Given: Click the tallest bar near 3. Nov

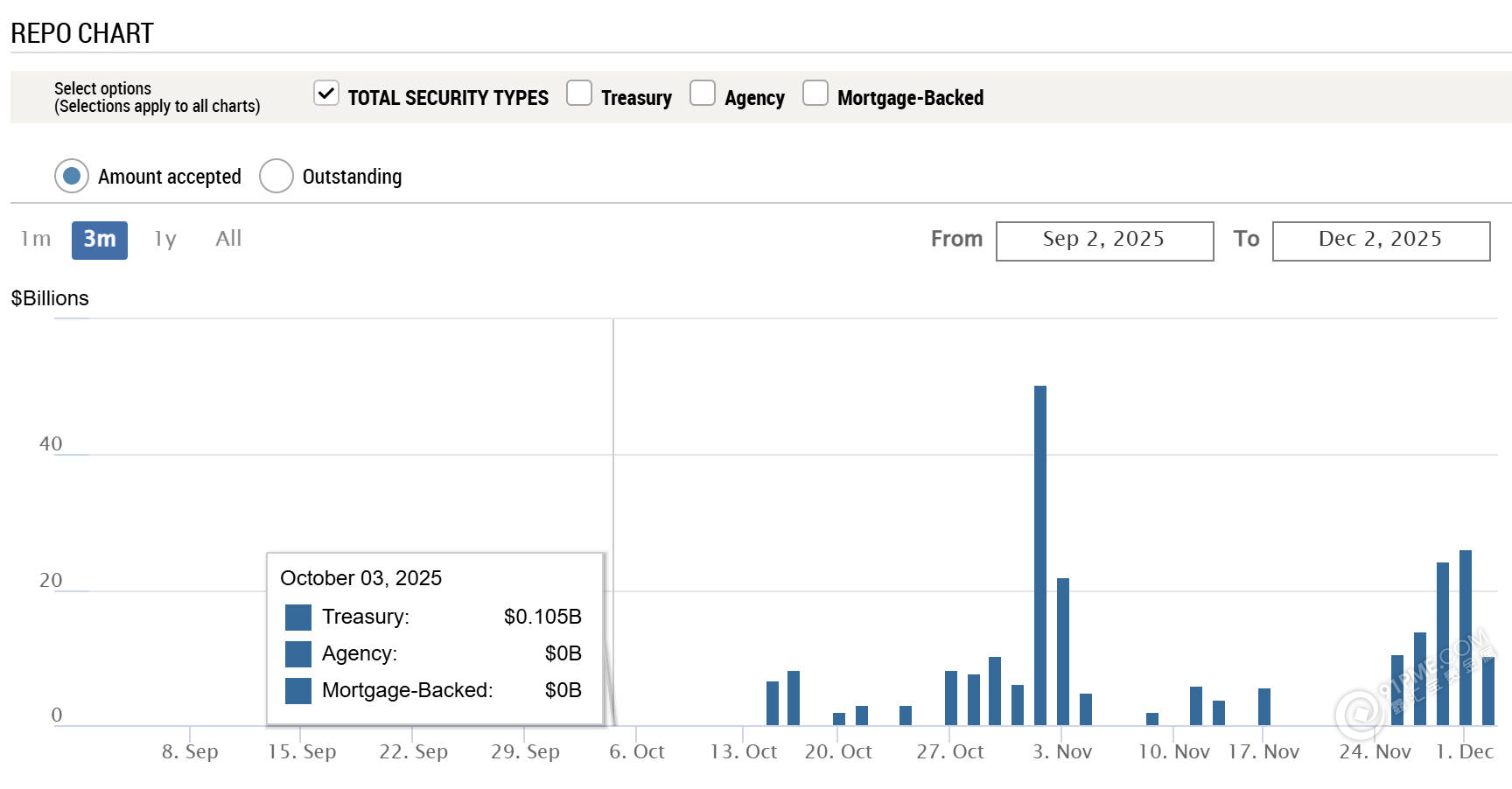Looking at the screenshot, I should [x=1040, y=555].
